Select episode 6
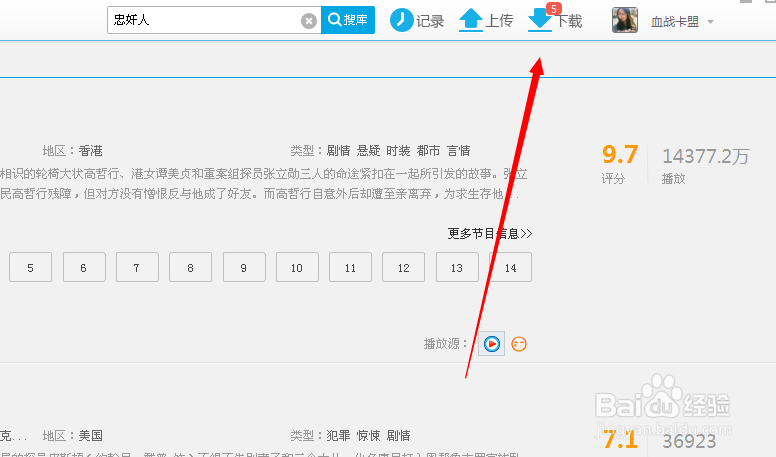The width and height of the screenshot is (776, 457). (84, 267)
